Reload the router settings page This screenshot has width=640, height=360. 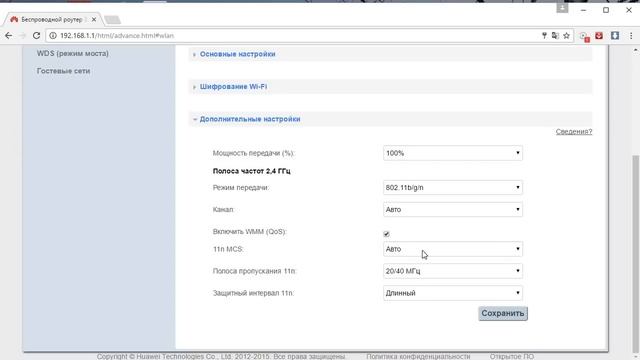pyautogui.click(x=36, y=36)
